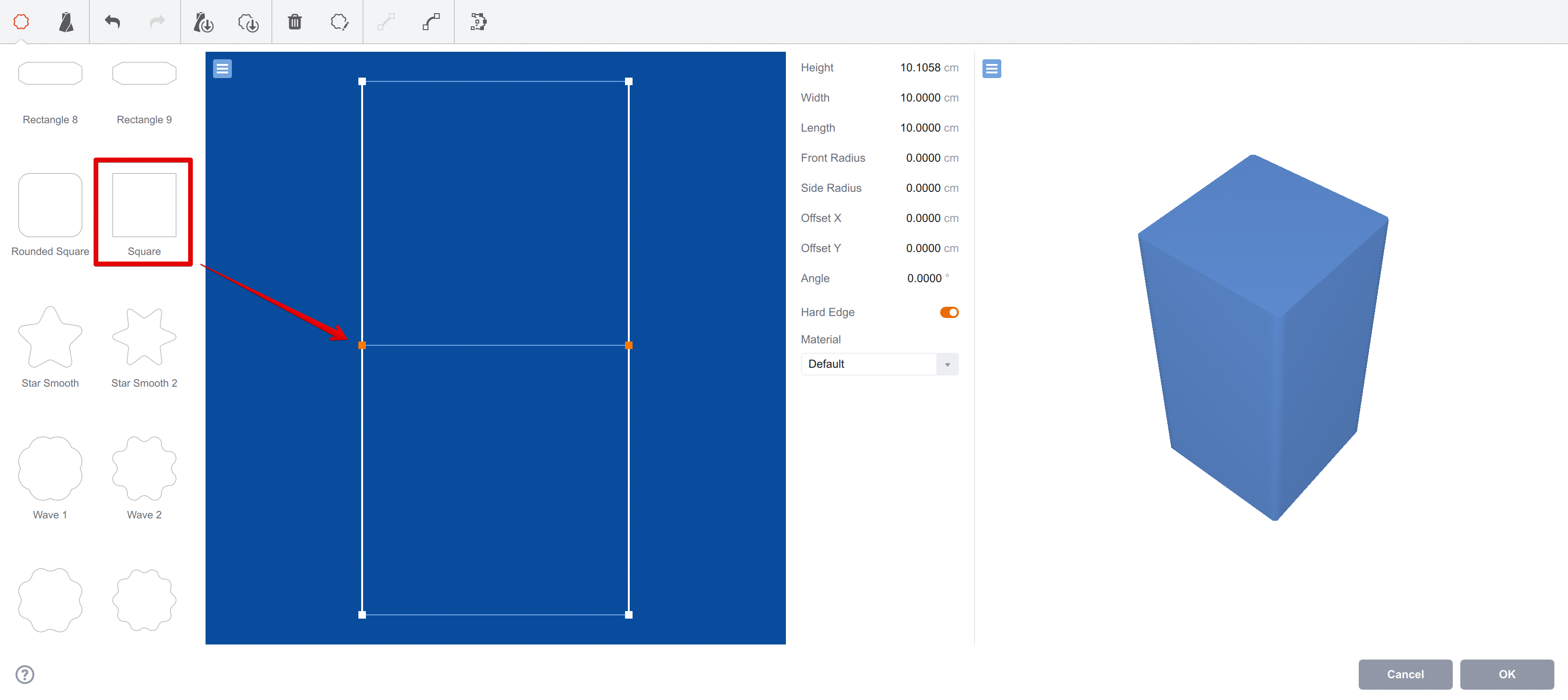Pick the Wave 2 shape thumbnail
1568x700 pixels.
[144, 469]
